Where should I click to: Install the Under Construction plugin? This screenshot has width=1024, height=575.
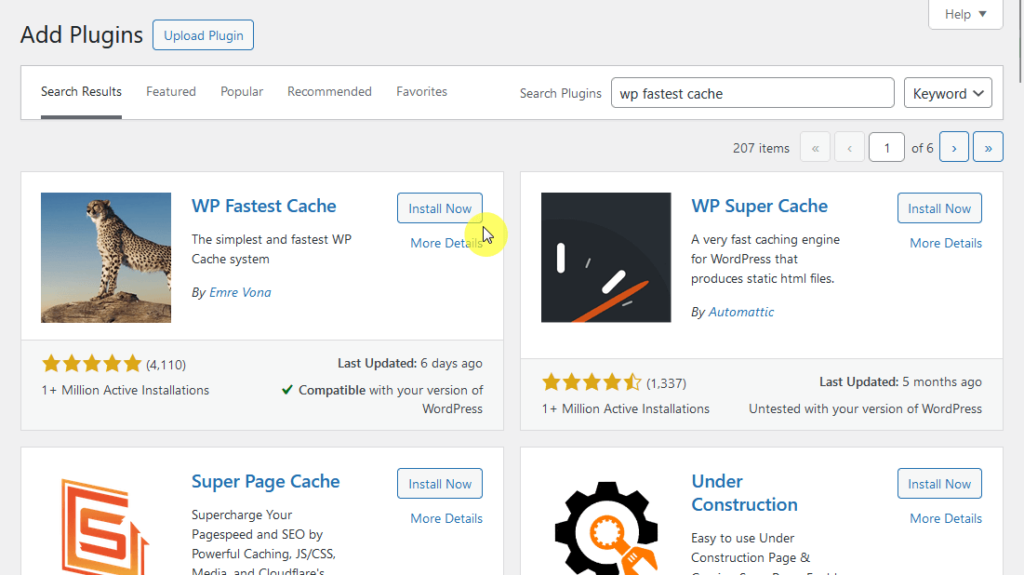(939, 484)
